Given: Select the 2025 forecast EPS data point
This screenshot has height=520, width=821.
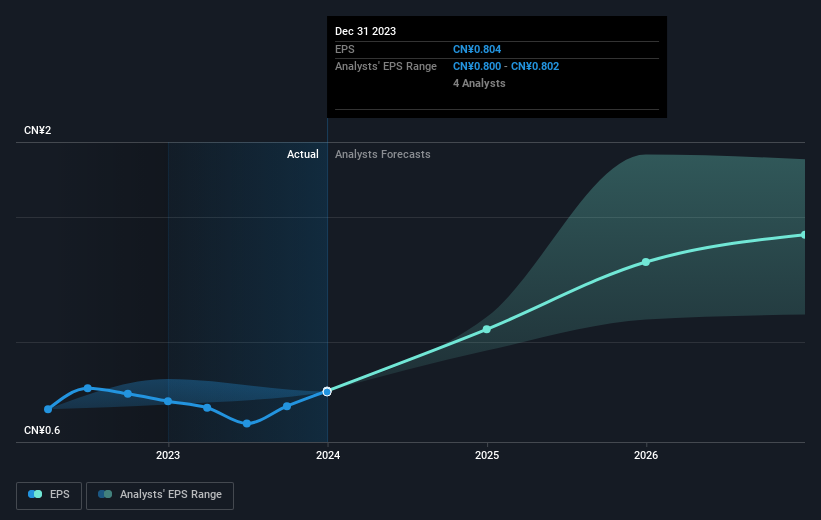Looking at the screenshot, I should coord(487,329).
